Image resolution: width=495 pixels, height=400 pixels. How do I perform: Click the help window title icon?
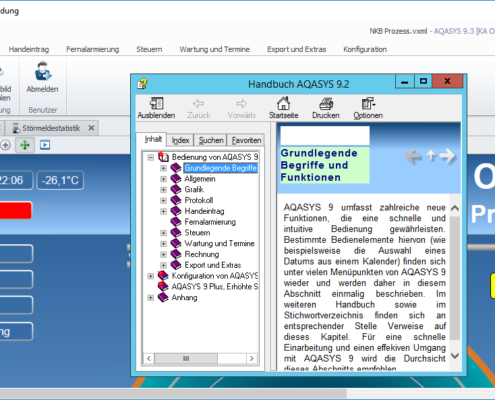(x=142, y=83)
